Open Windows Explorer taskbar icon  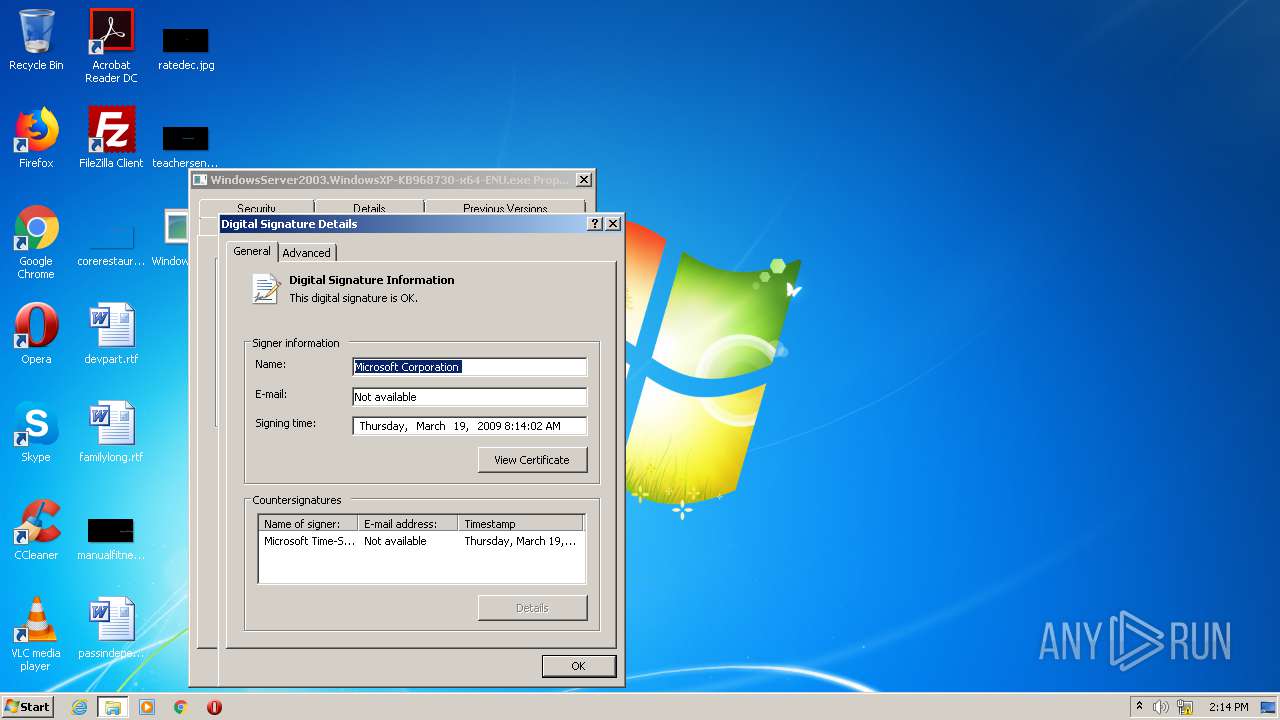pos(113,707)
